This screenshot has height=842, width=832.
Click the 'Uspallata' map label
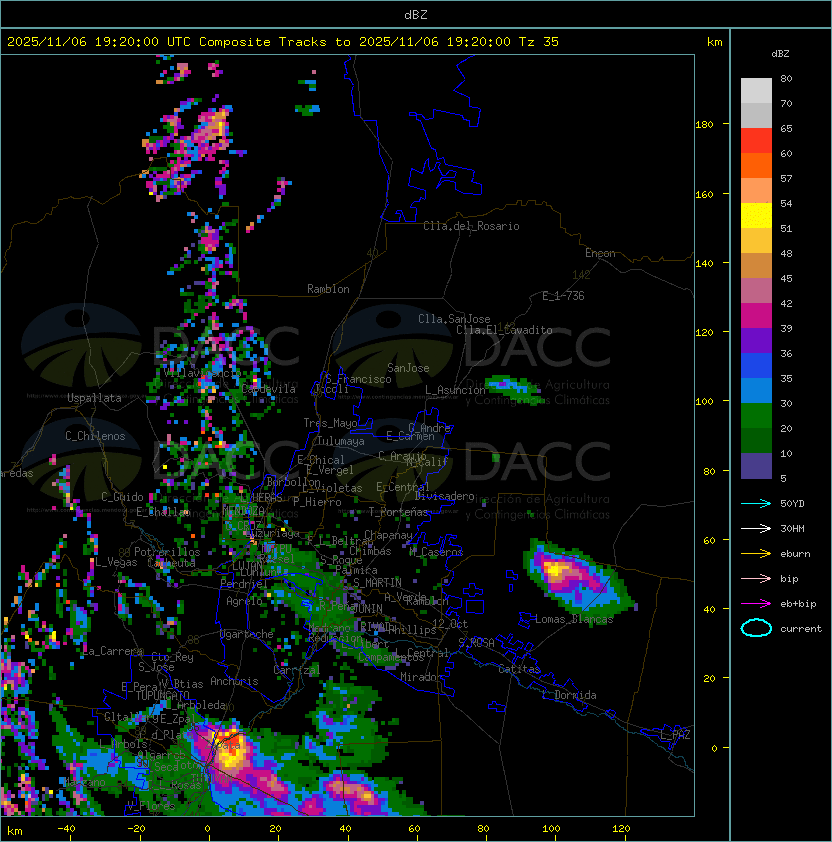point(94,398)
